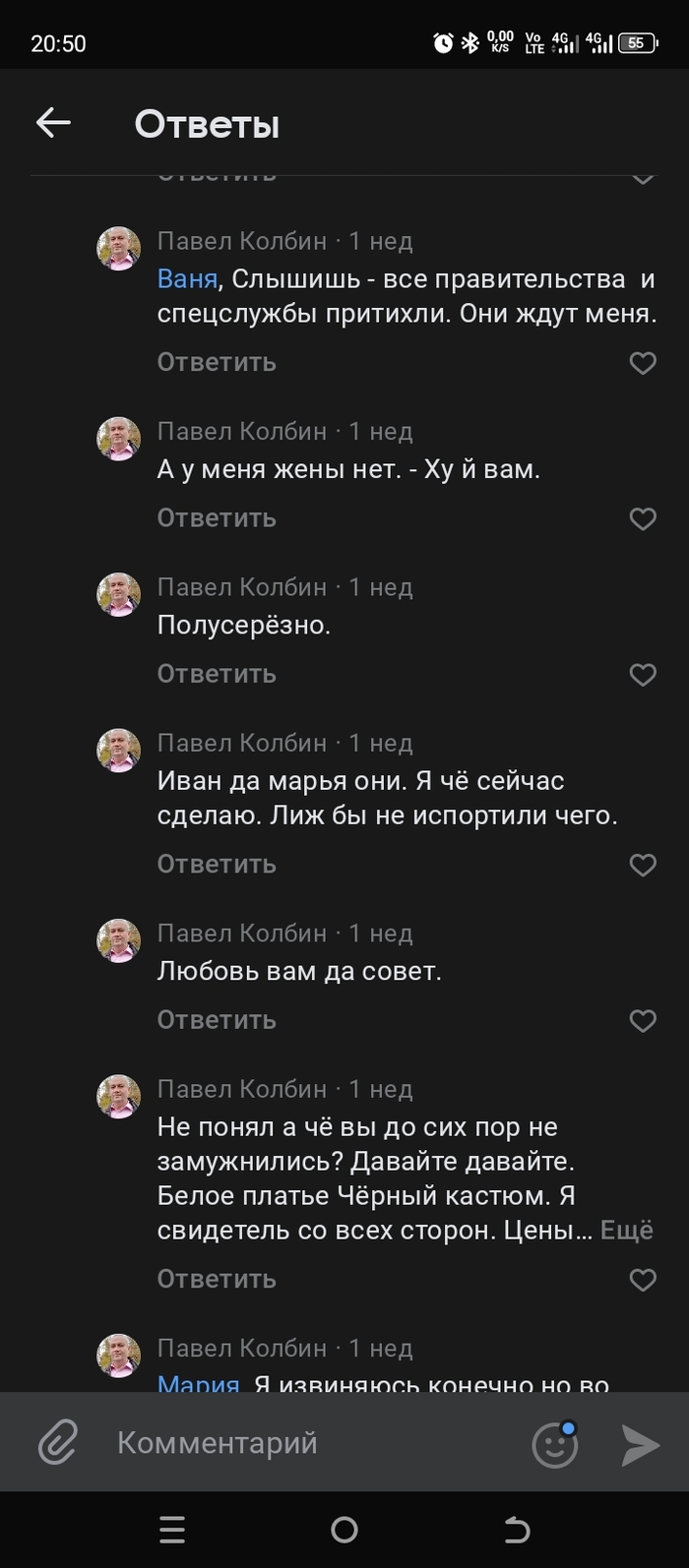Like the comment "Любовь вам да совет."
The height and width of the screenshot is (1568, 689).
pos(643,1020)
